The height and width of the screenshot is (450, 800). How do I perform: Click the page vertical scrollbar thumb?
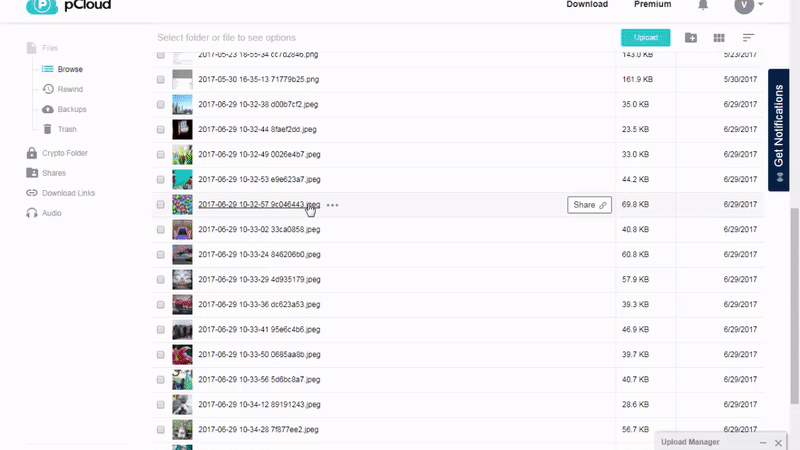point(795,305)
